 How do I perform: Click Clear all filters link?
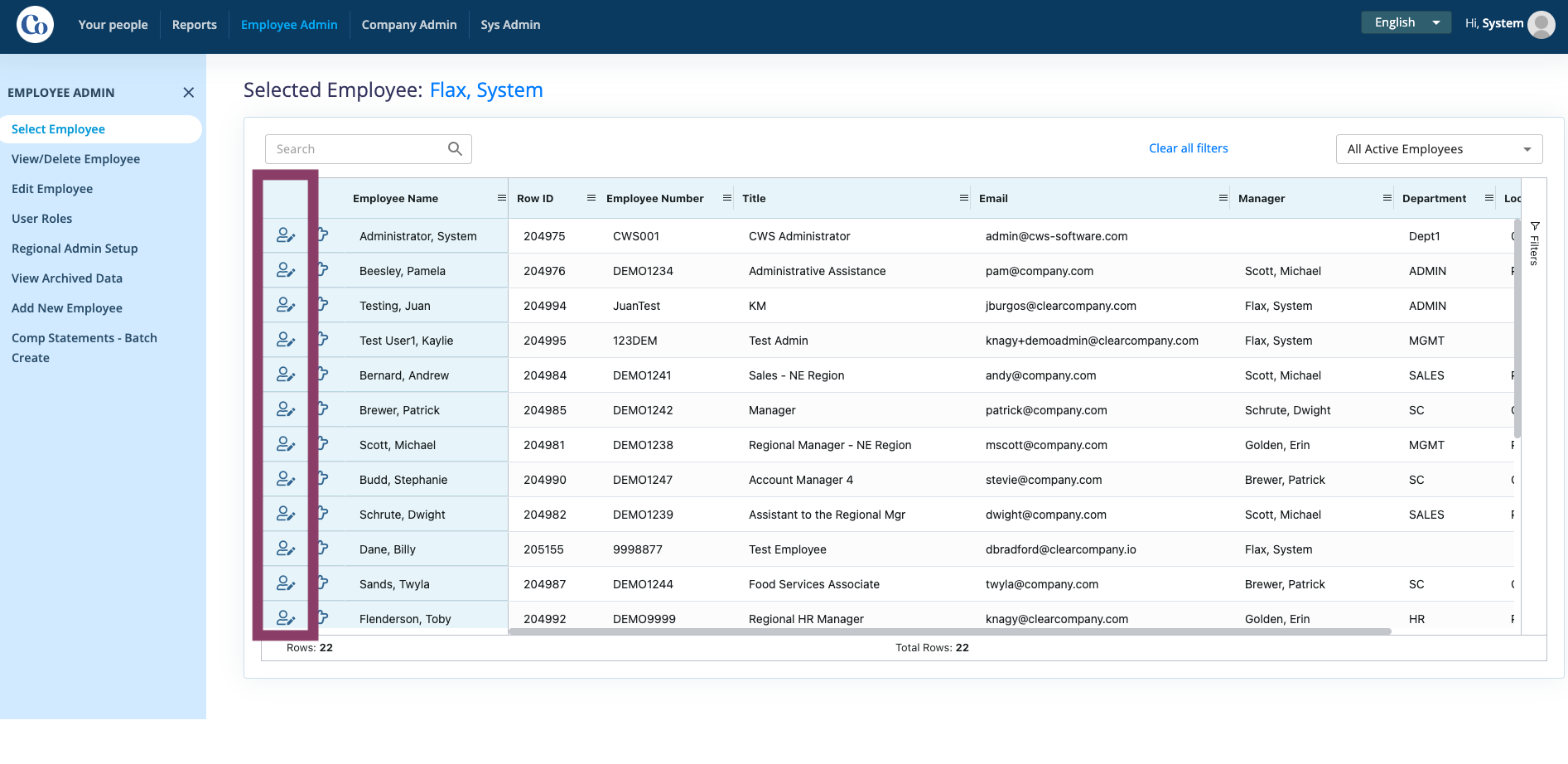1188,148
